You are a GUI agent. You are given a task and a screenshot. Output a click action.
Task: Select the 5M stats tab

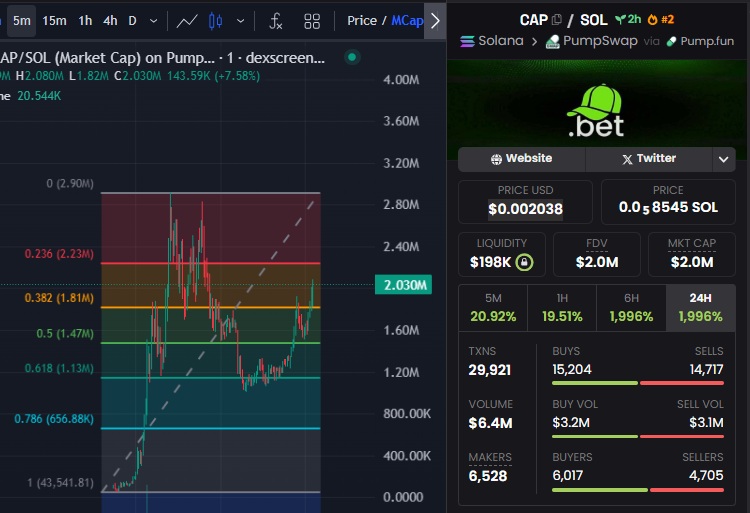coord(493,308)
